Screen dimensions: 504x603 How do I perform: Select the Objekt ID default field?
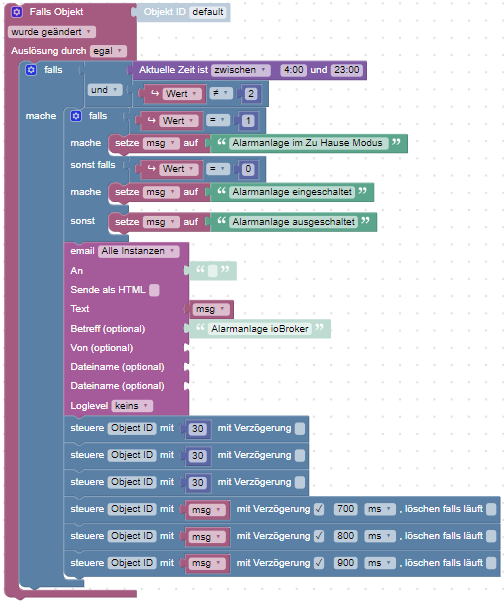pos(208,12)
